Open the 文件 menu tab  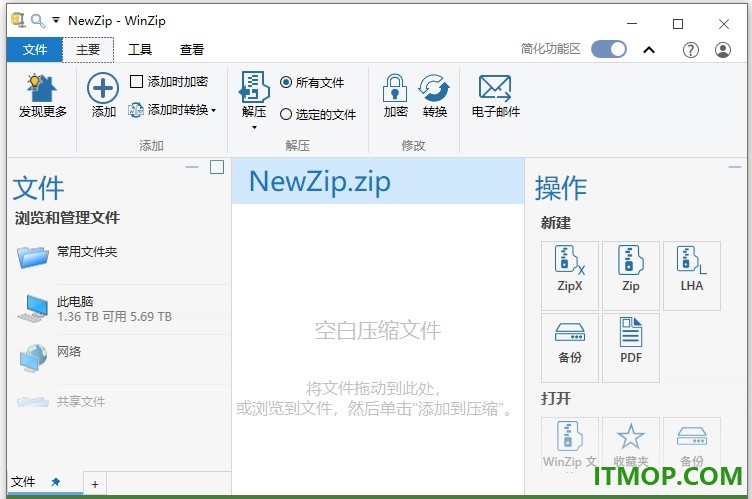pyautogui.click(x=35, y=49)
